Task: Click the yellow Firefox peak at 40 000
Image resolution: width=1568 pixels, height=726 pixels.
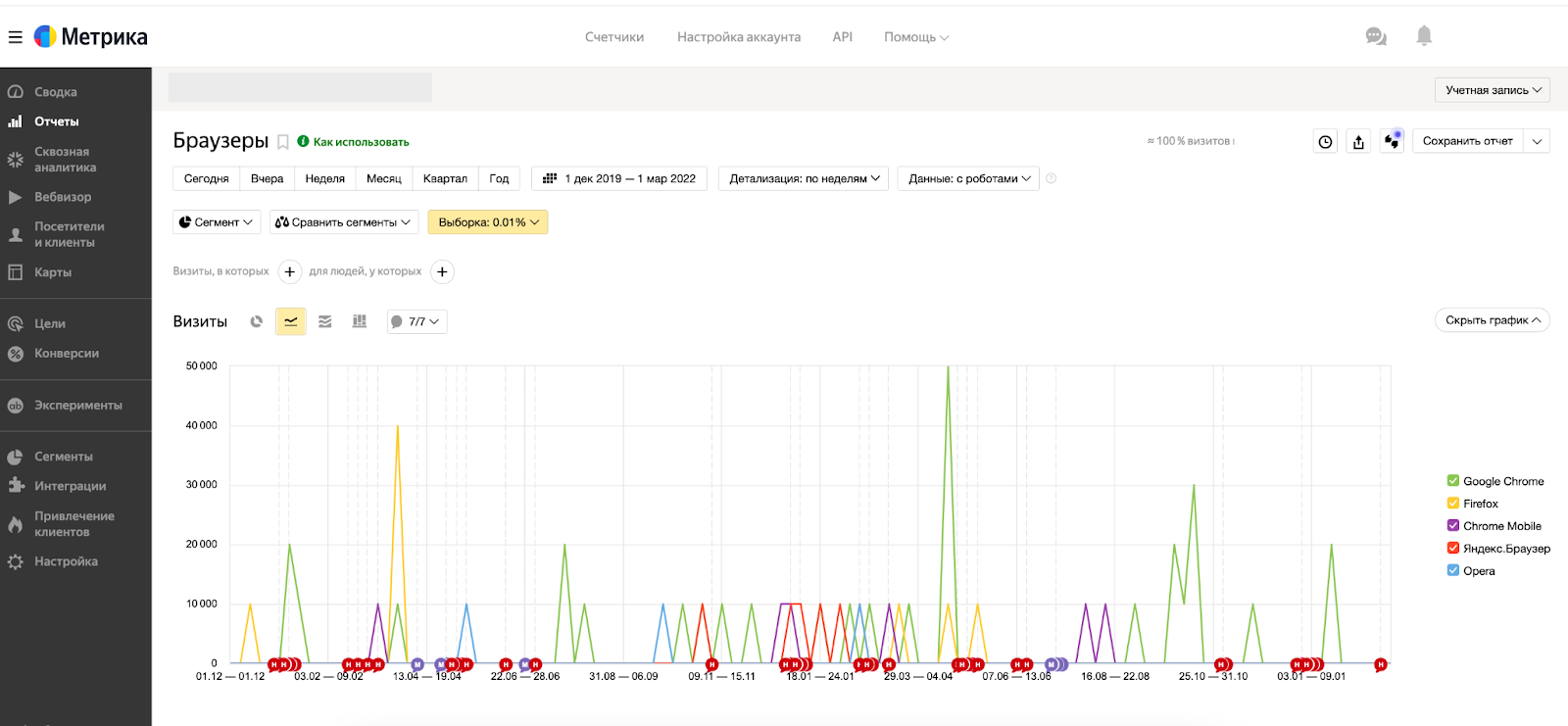Action: [x=397, y=427]
